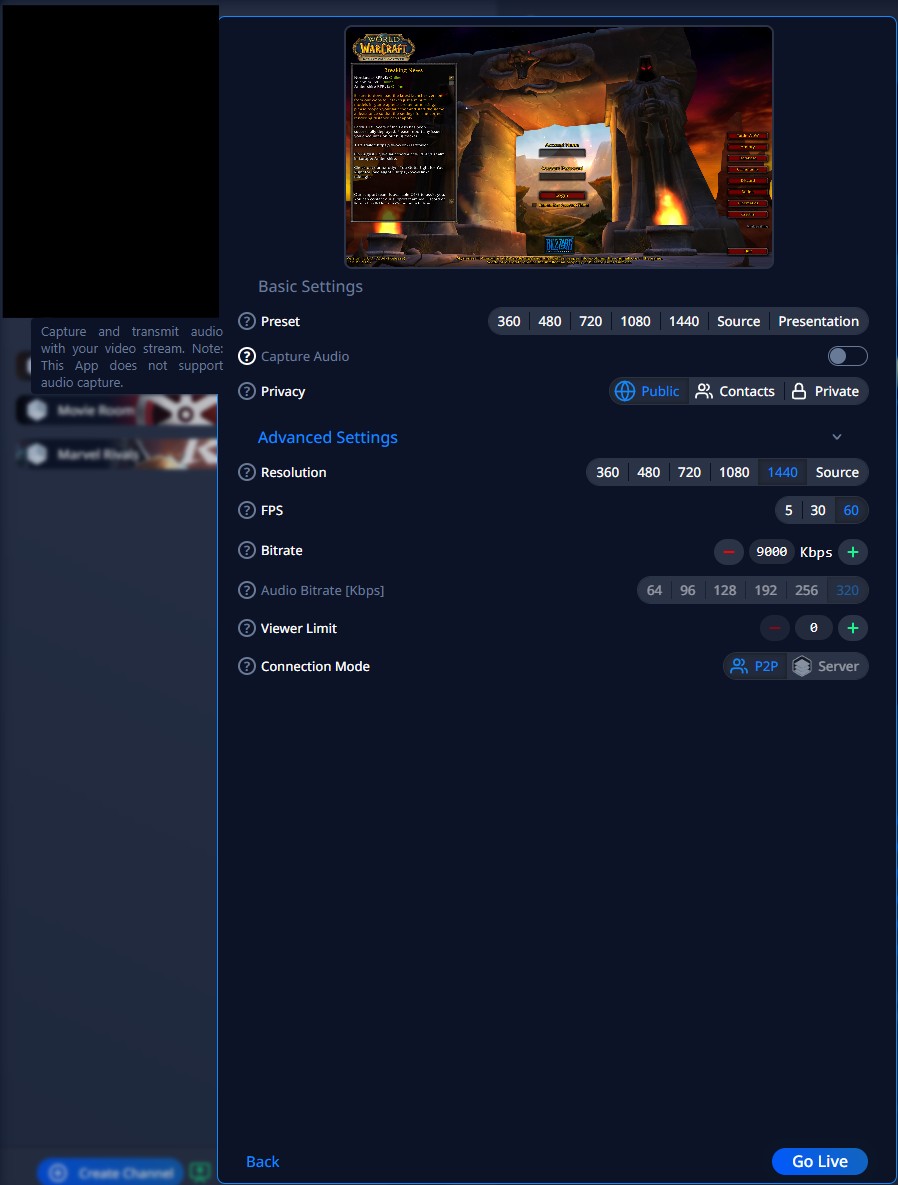Click the help icon beside Preset

pos(247,321)
